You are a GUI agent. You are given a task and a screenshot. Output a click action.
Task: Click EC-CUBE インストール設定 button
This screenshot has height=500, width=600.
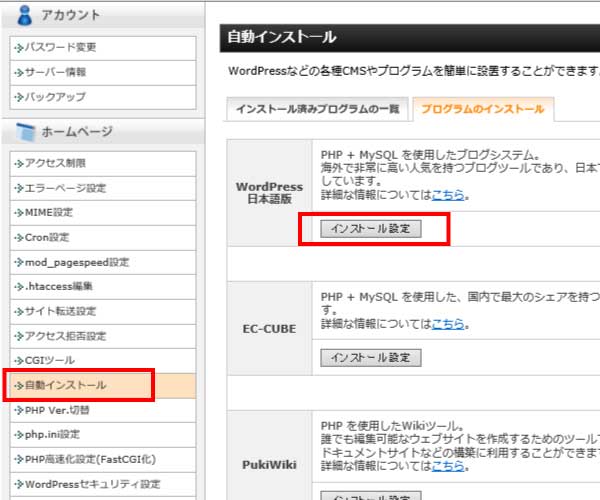tap(371, 358)
